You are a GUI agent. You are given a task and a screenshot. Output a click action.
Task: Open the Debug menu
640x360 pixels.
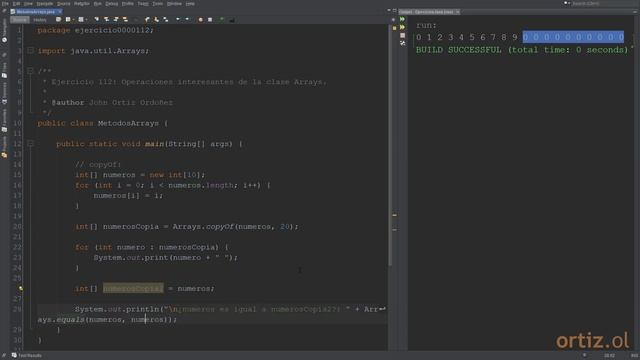pos(111,4)
